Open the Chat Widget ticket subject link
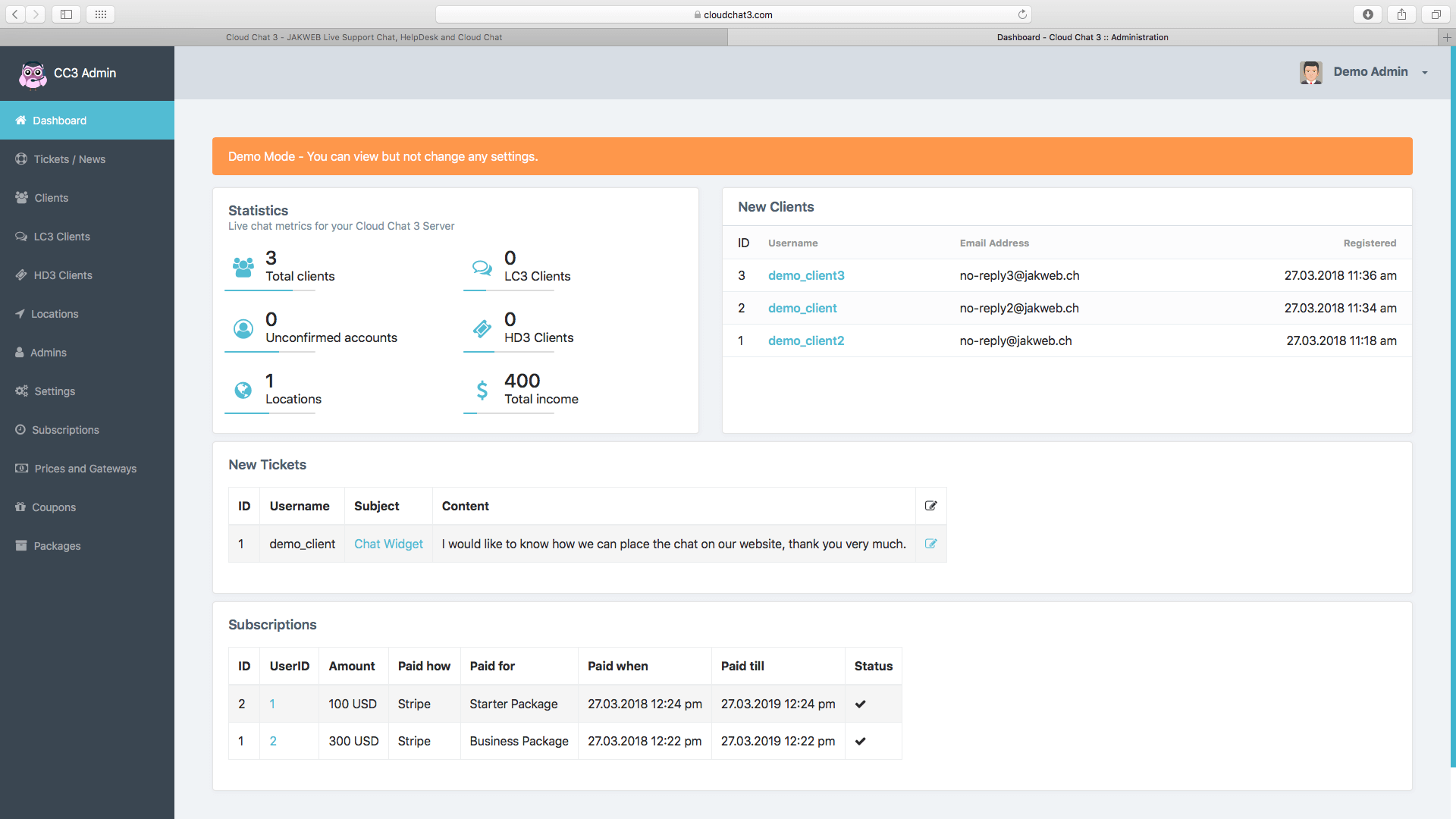The image size is (1456, 819). point(388,544)
